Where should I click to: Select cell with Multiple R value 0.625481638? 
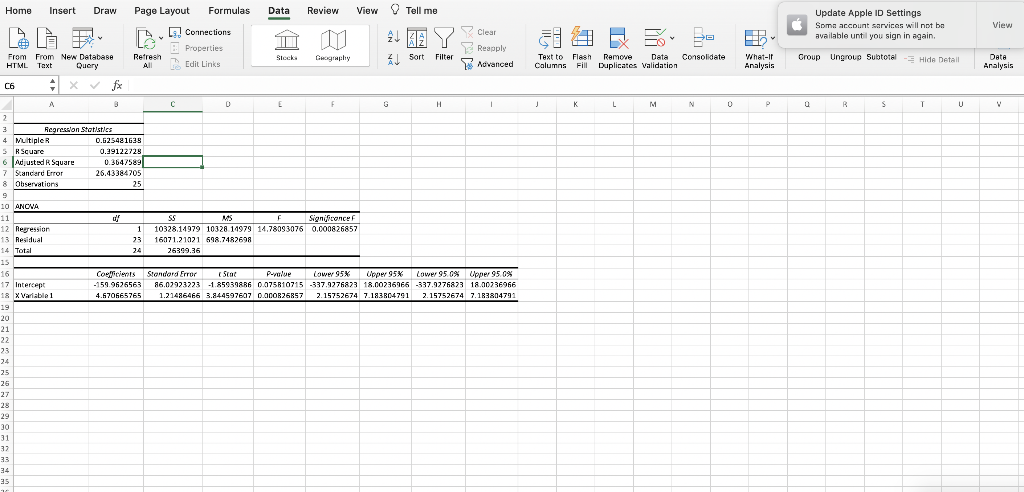coord(116,140)
